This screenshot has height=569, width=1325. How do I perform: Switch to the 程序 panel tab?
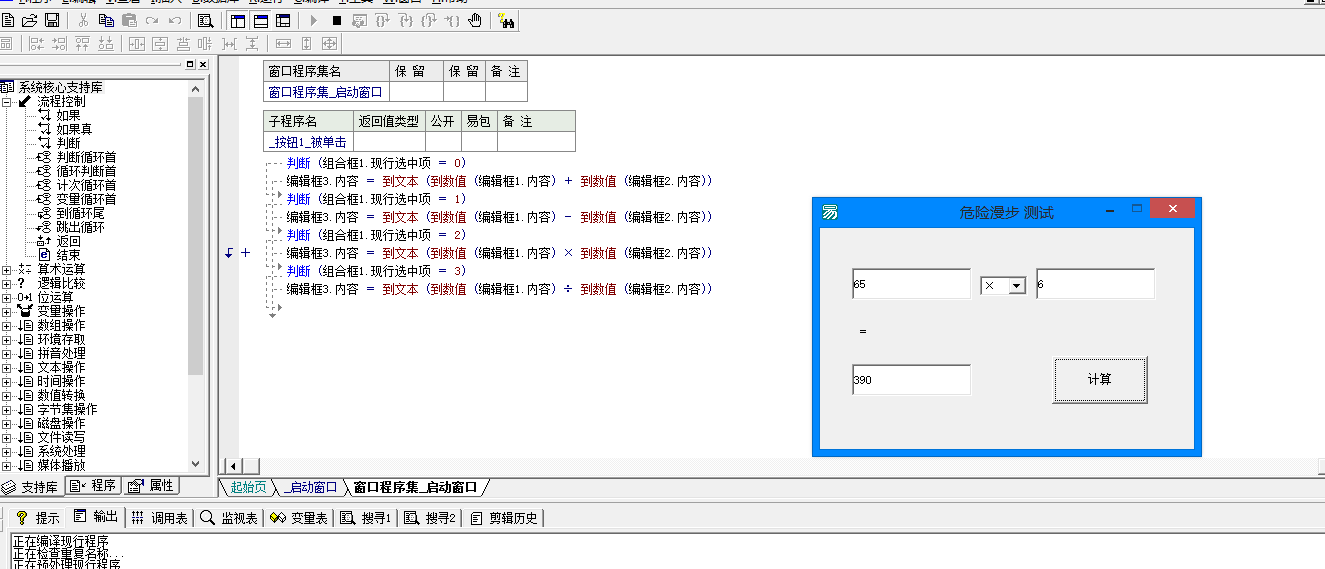(x=94, y=486)
